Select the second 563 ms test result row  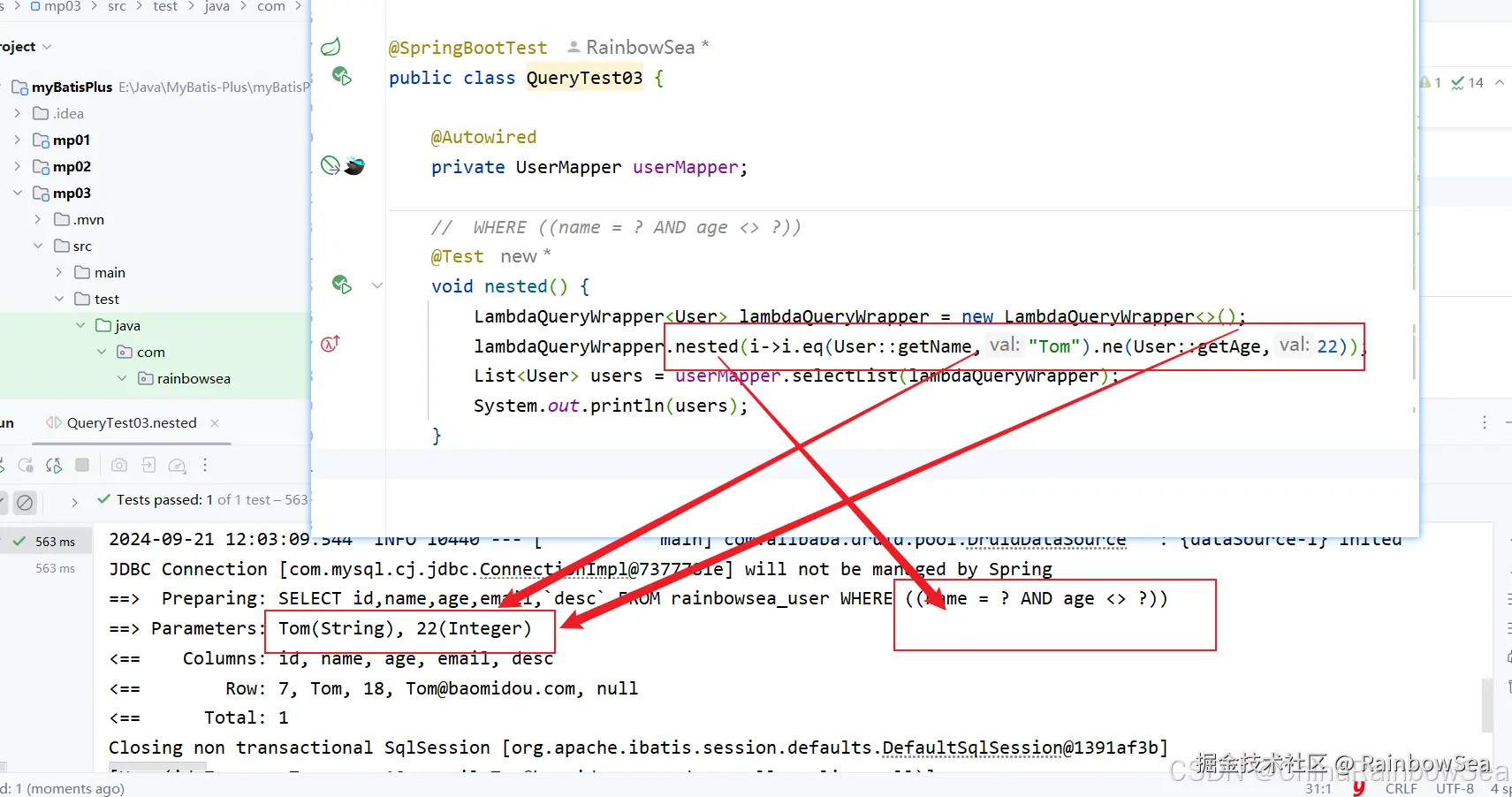tap(46, 568)
